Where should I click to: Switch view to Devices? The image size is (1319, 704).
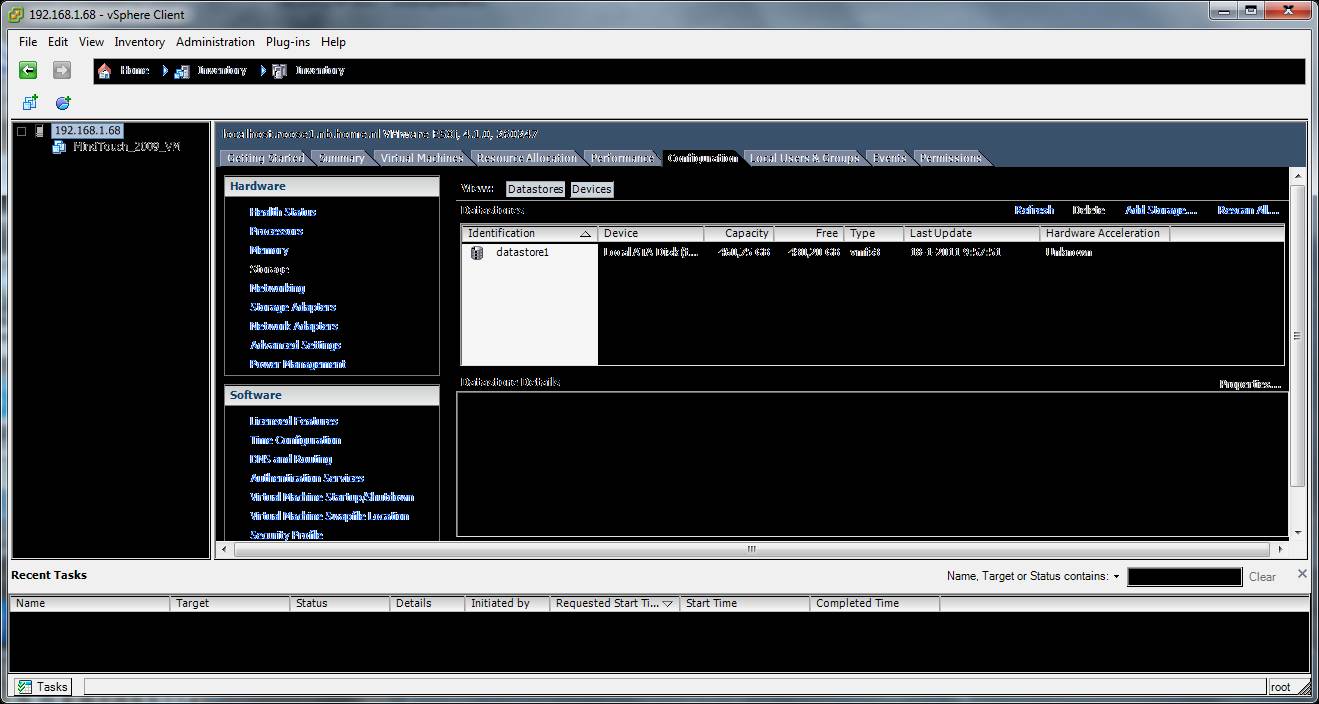[591, 189]
